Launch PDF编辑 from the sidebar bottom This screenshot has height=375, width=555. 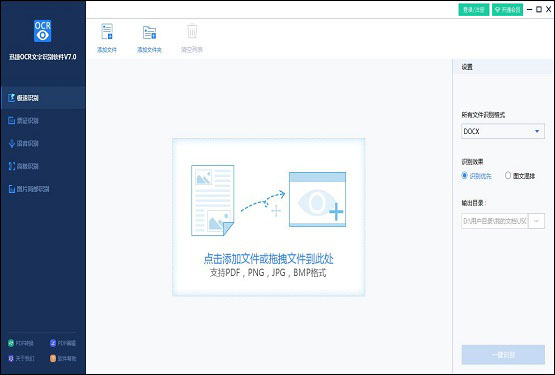point(63,343)
